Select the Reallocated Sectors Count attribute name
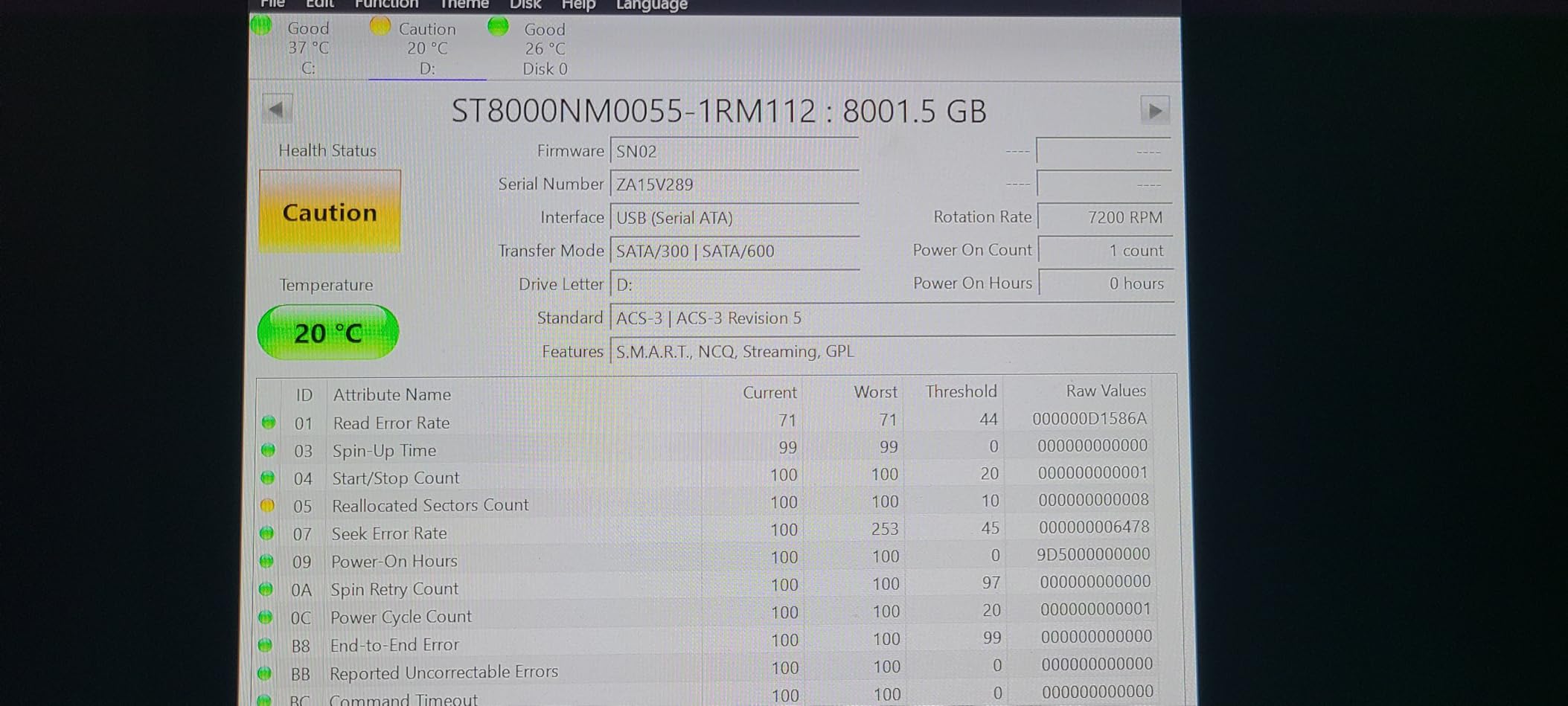The height and width of the screenshot is (706, 1568). tap(430, 505)
